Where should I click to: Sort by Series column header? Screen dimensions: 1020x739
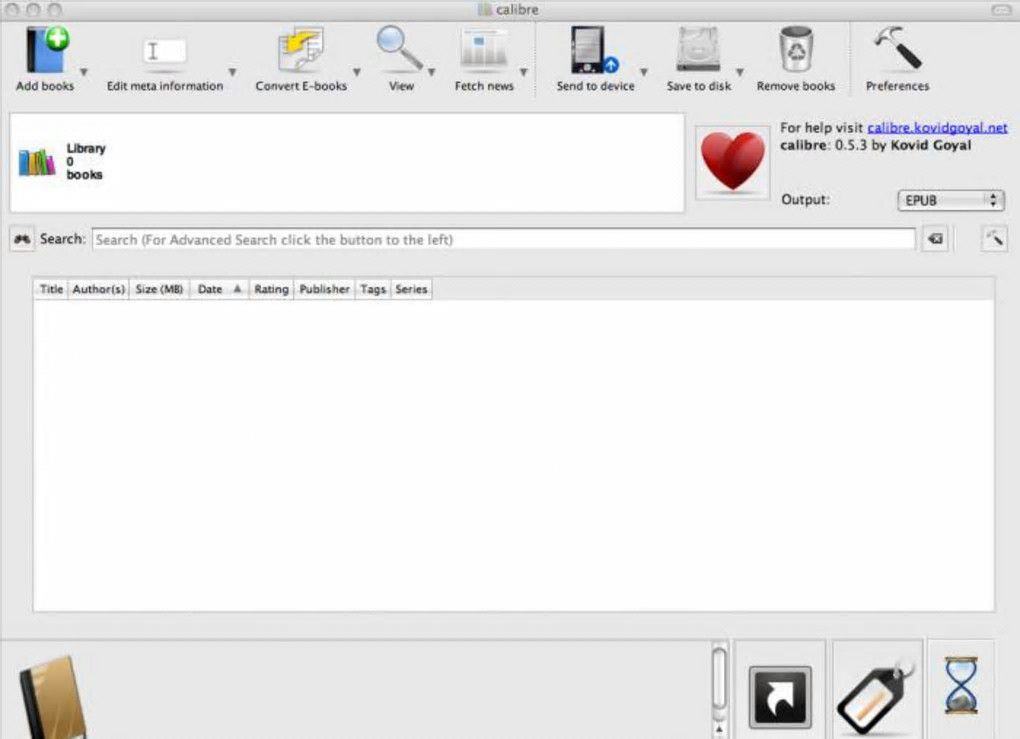[x=411, y=289]
